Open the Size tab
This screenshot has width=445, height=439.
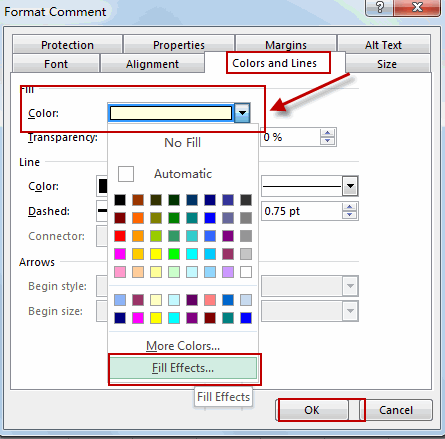pos(387,64)
